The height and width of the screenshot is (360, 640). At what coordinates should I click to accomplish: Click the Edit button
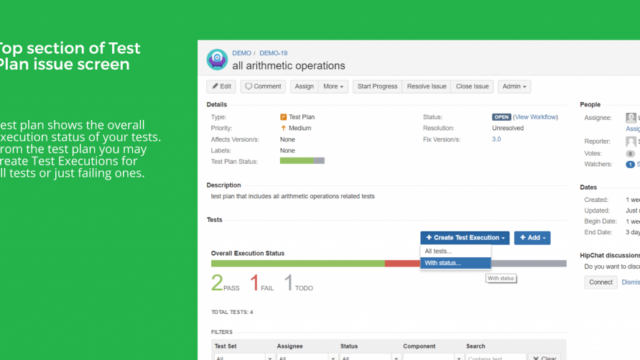point(221,87)
